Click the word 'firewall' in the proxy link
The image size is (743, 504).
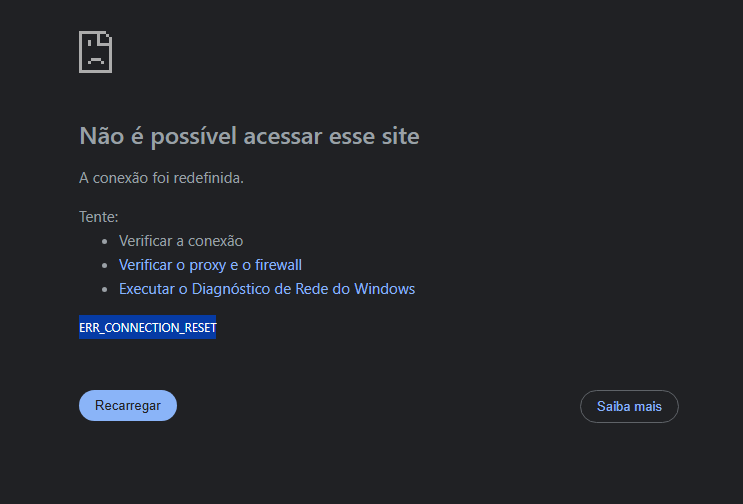[278, 265]
